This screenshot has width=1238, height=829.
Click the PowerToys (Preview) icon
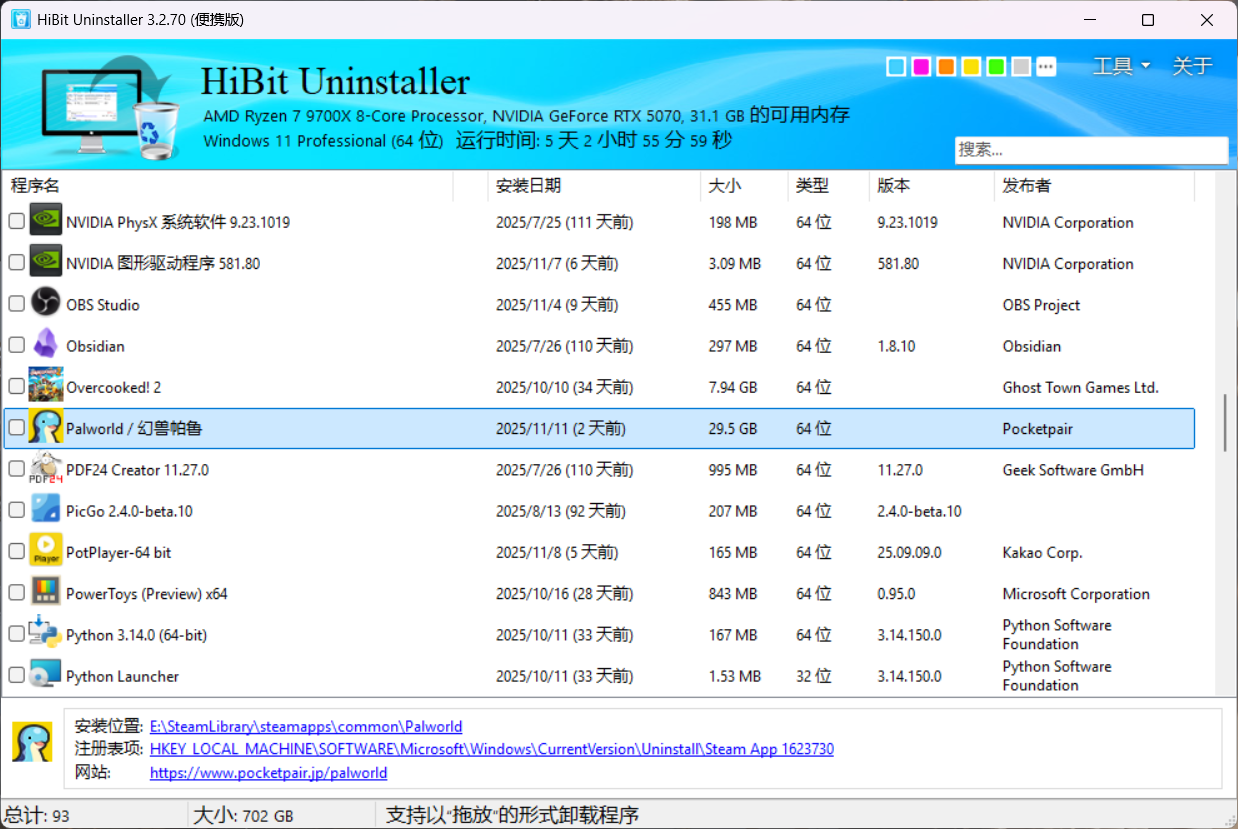point(46,592)
